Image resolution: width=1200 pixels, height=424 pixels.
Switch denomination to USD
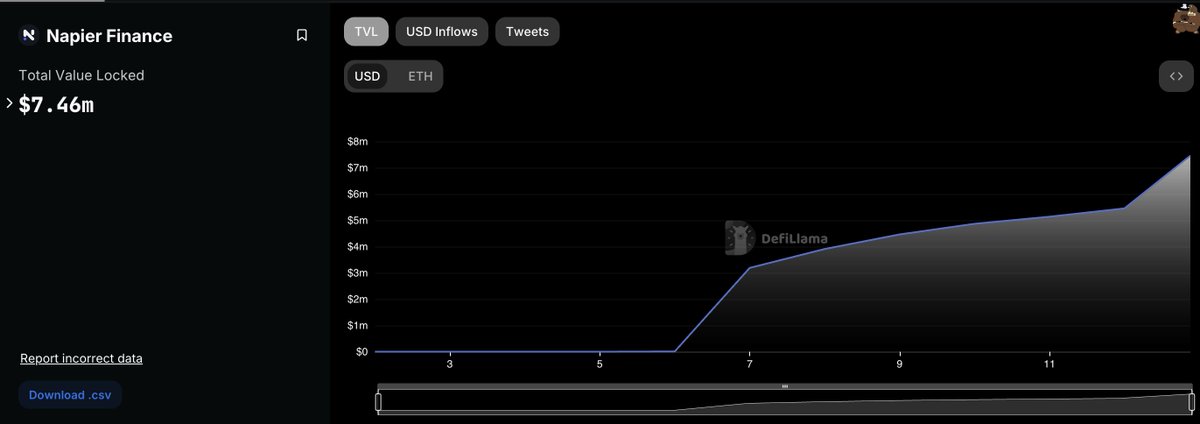coord(368,77)
